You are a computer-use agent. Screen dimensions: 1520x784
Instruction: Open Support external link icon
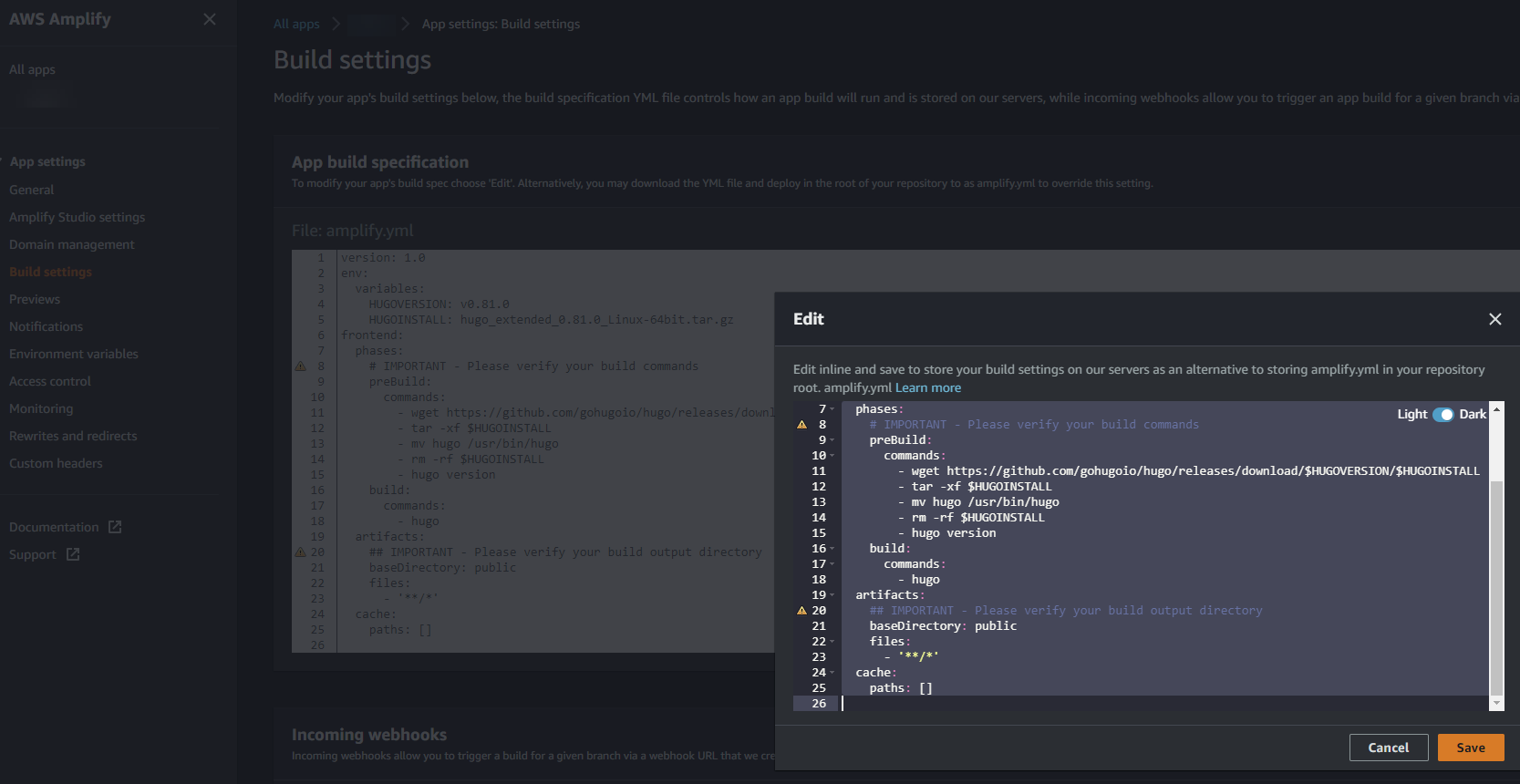pos(73,554)
